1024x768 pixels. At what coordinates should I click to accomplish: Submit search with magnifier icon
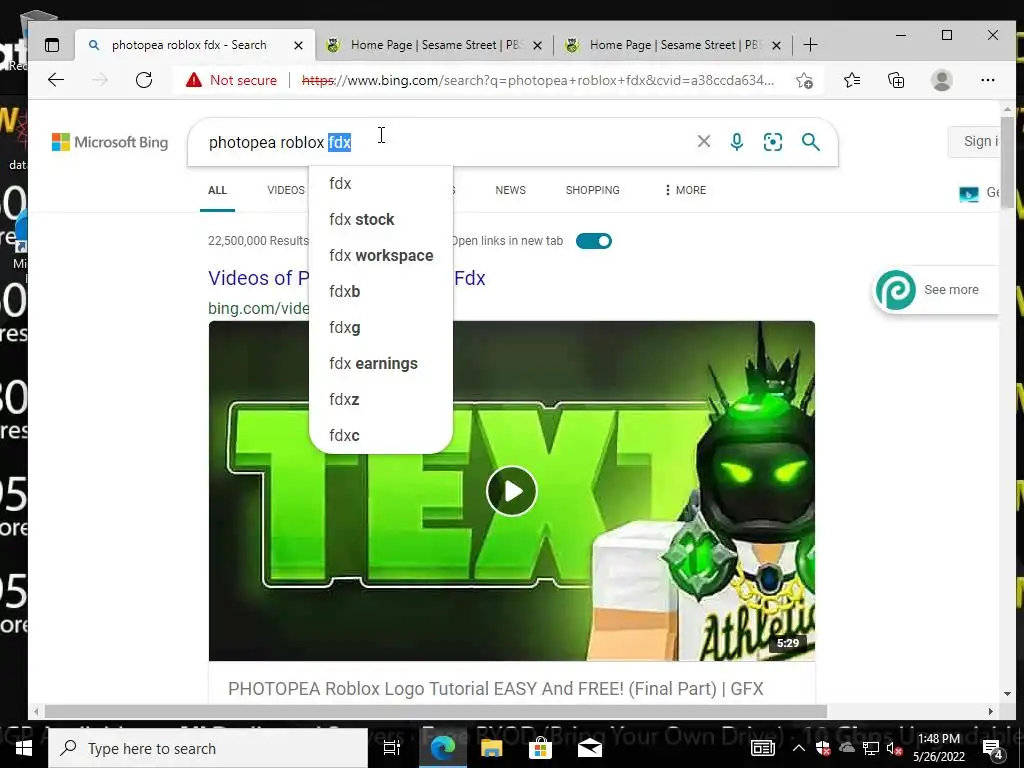[810, 142]
